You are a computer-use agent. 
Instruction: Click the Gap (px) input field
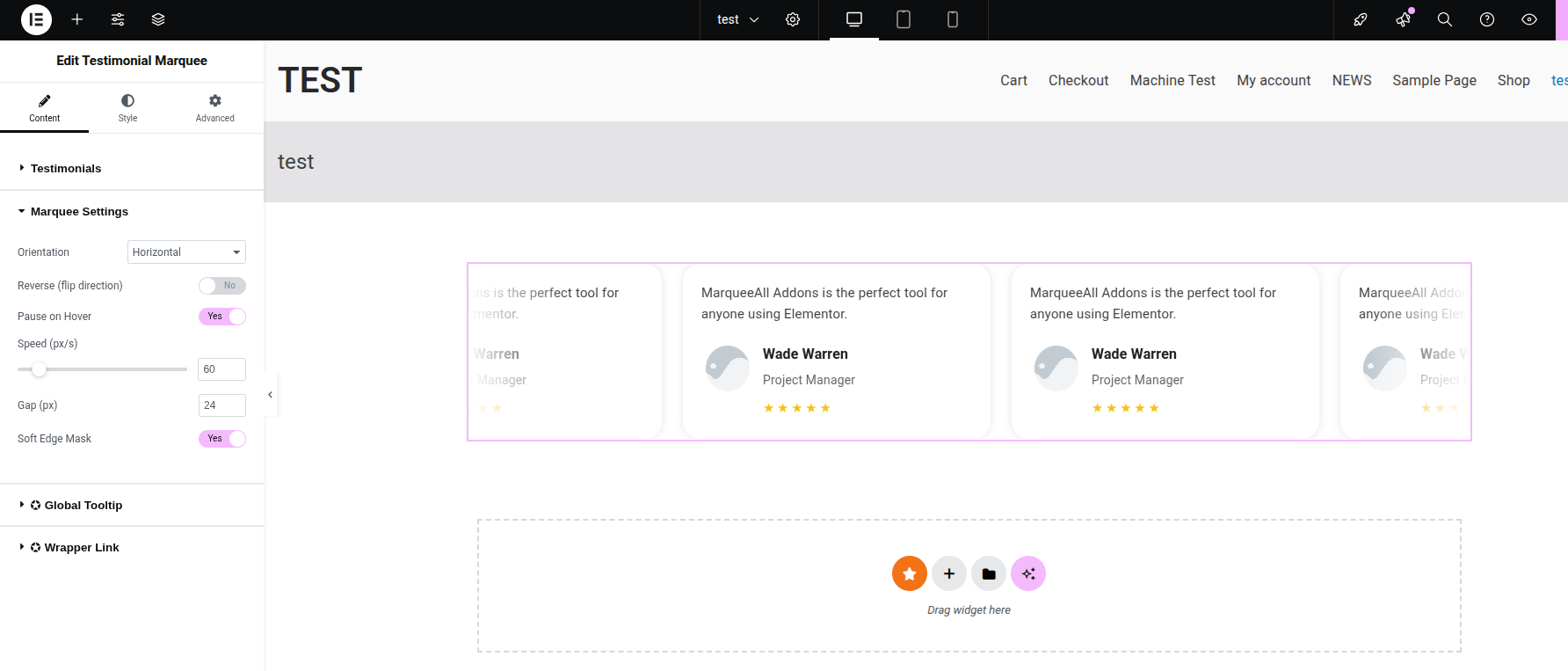pos(221,405)
